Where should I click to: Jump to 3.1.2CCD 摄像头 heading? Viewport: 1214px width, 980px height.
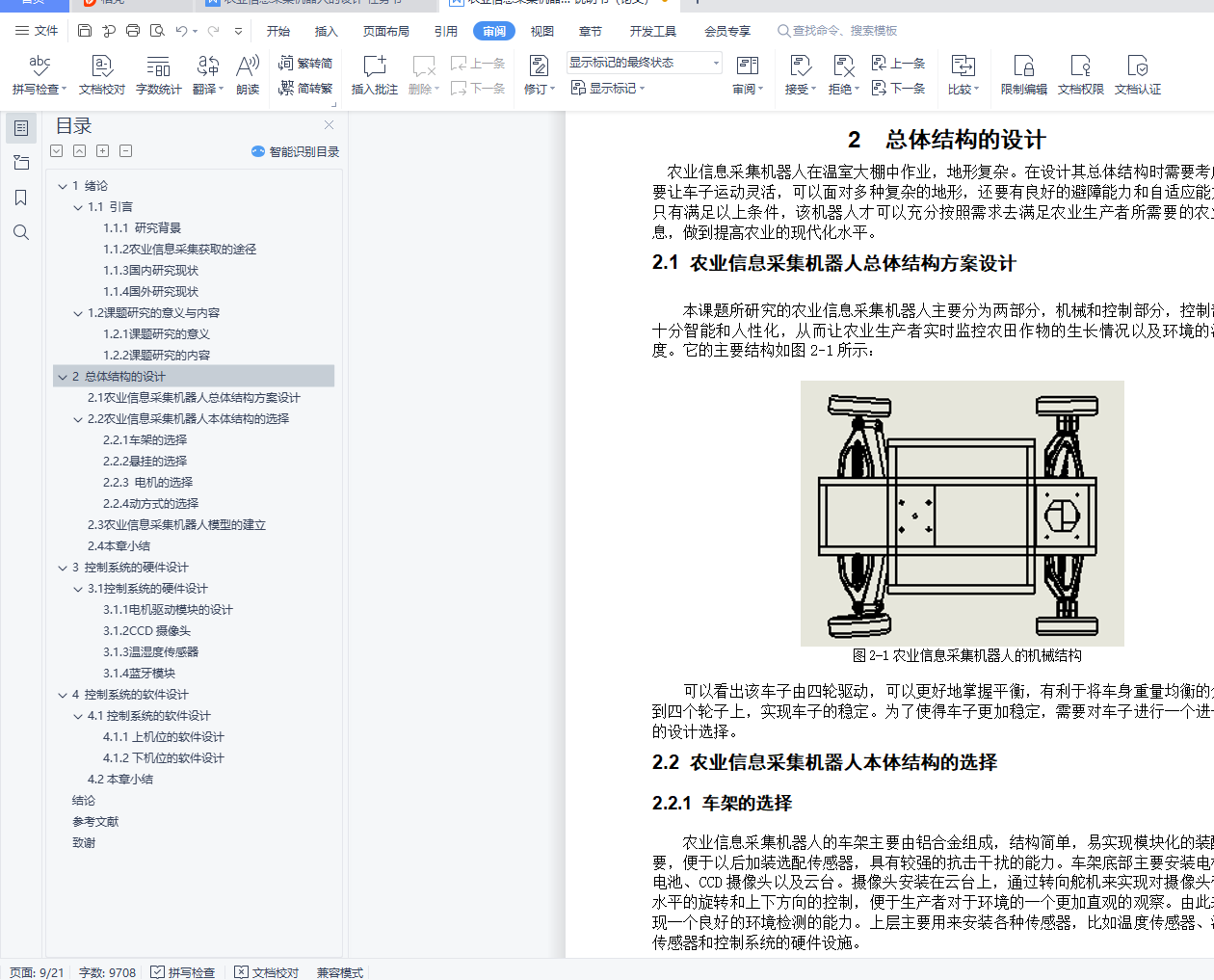click(146, 631)
